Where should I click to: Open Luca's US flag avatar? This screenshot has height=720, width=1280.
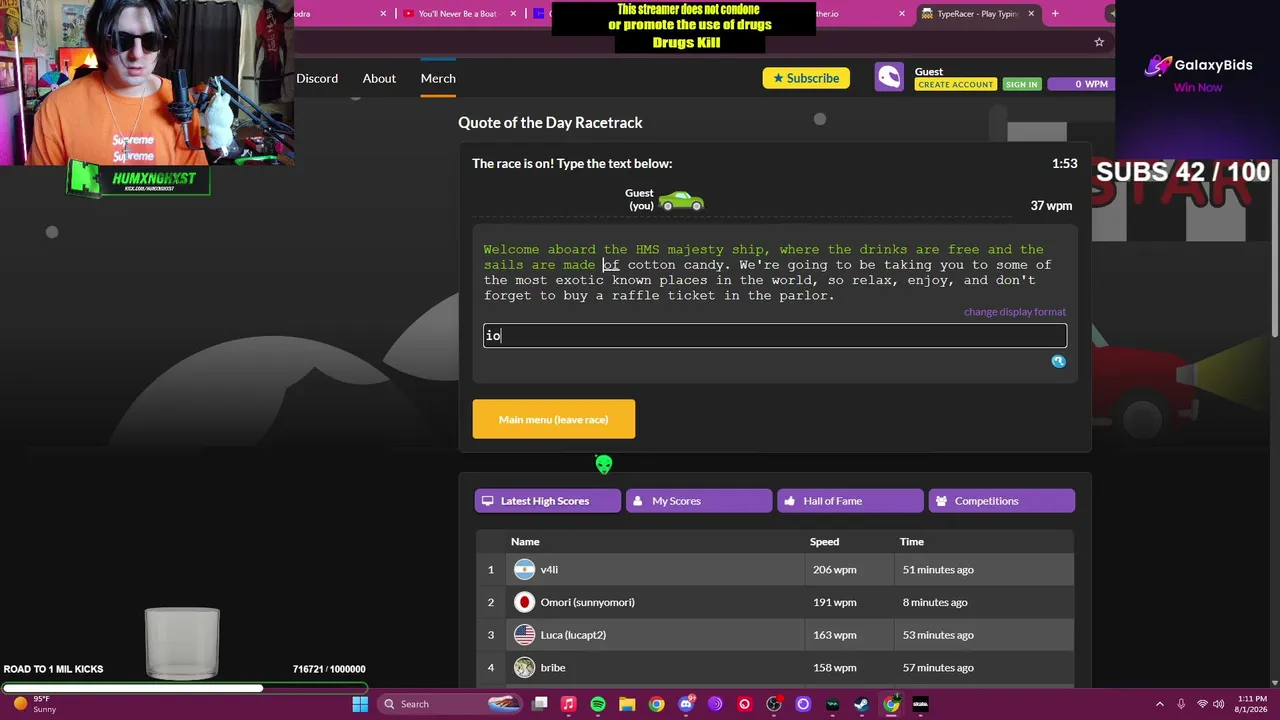coord(525,635)
